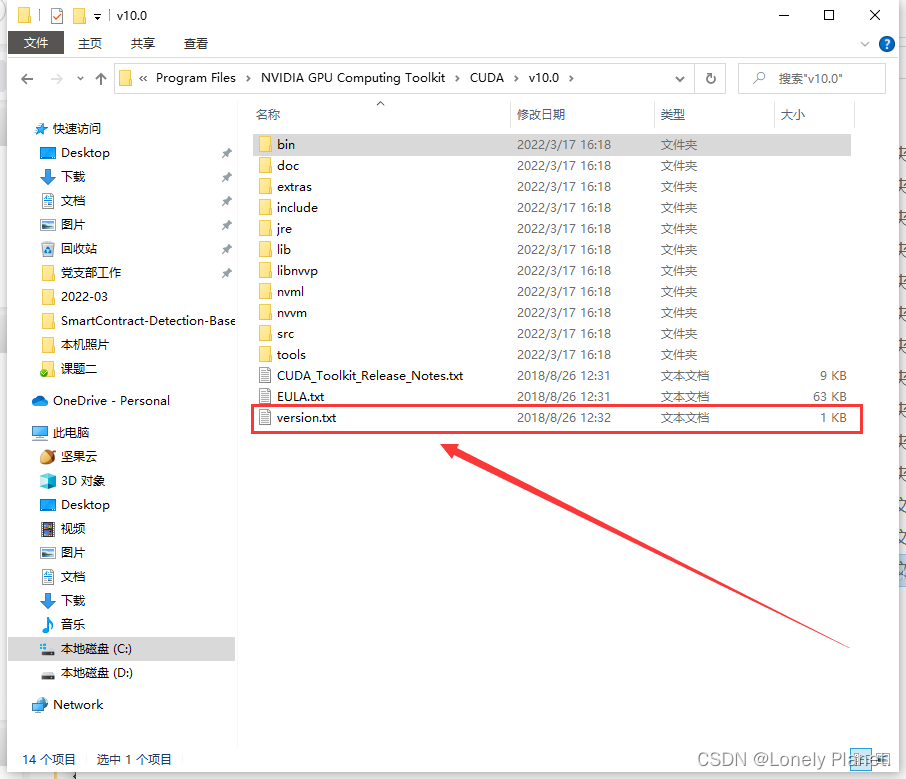Viewport: 906px width, 779px height.
Task: Select 快速访问 in navigation pane
Action: (x=77, y=129)
